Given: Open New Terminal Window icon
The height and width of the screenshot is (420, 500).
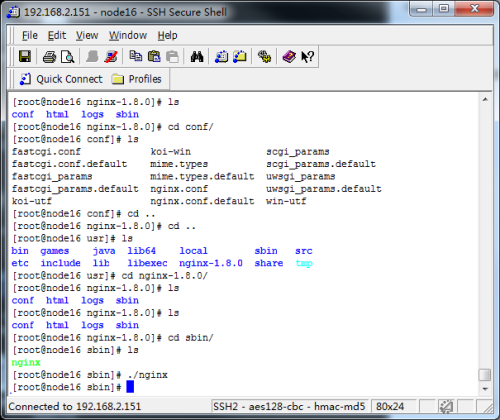Looking at the screenshot, I should point(221,56).
